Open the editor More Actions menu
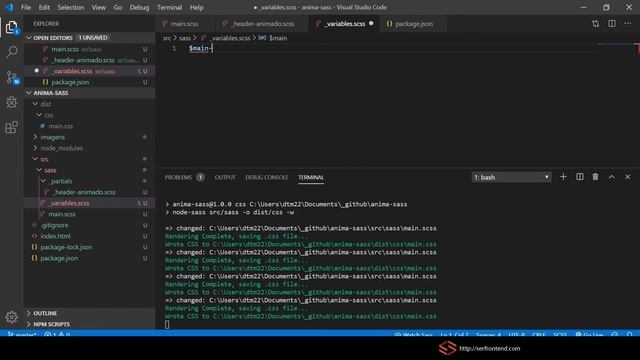 tap(627, 24)
